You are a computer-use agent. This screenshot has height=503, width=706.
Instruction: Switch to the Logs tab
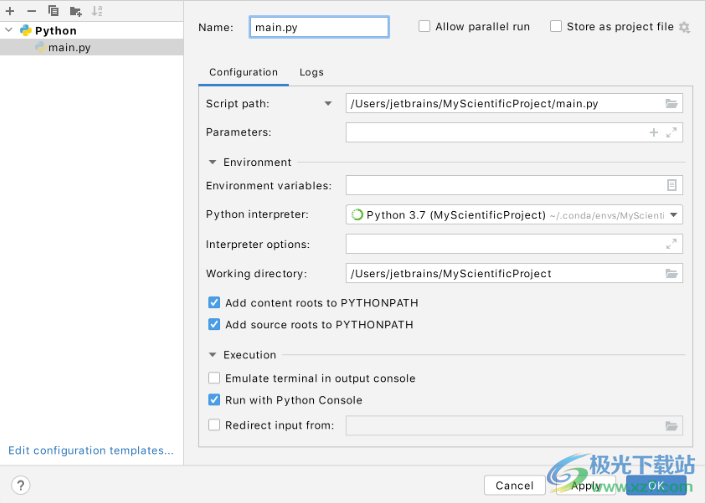[311, 72]
